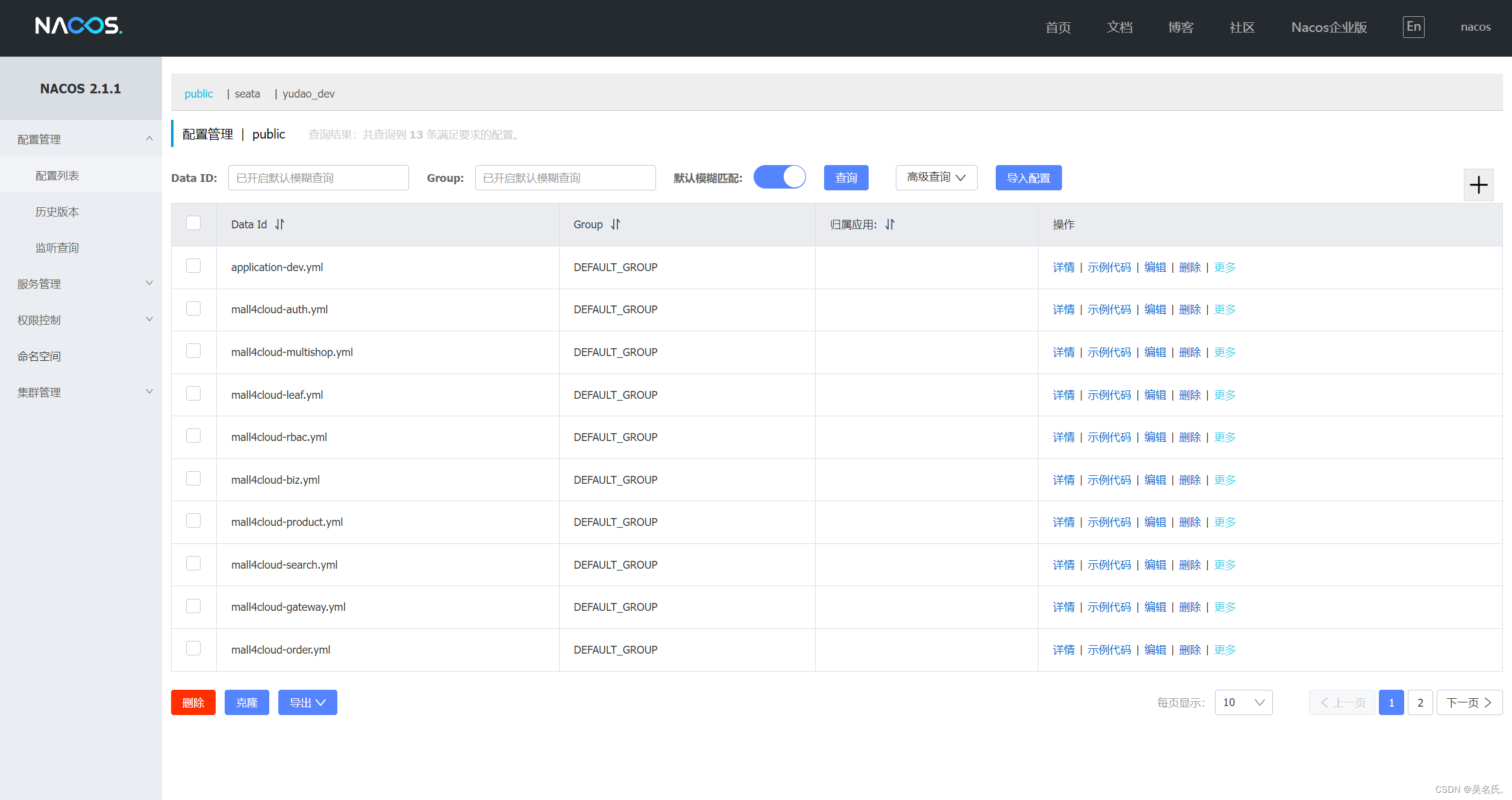
Task: Open 更多 for mall4cloud-rbac.yml
Action: click(1225, 437)
